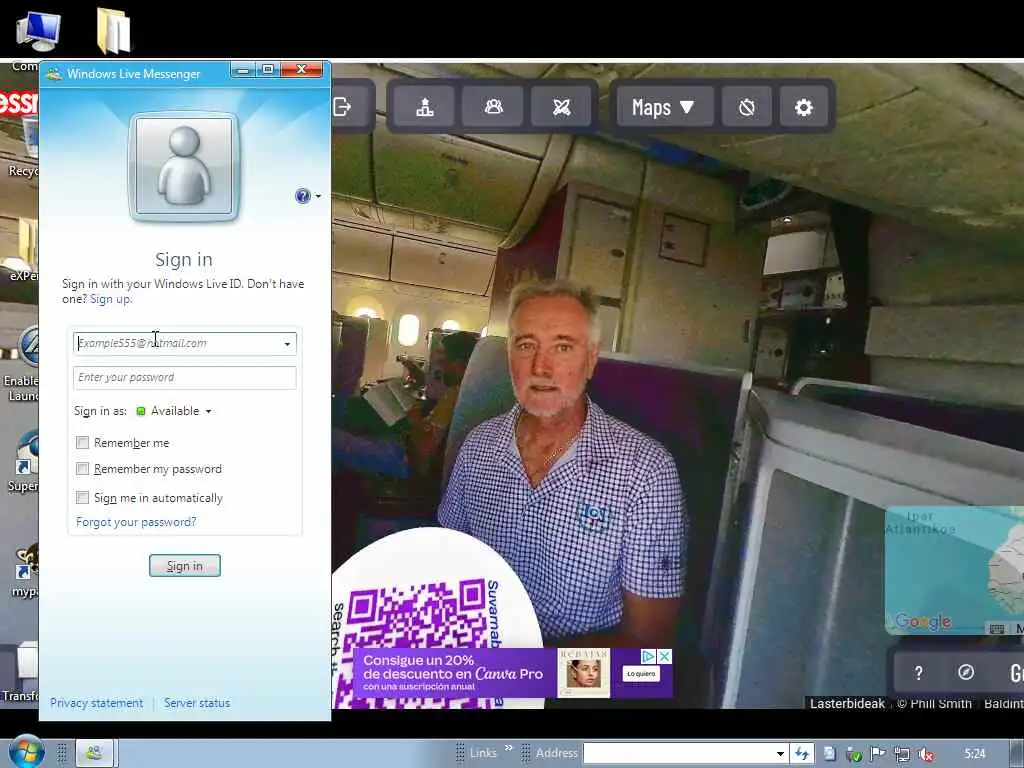
Task: Check Remember my password checkbox
Action: click(82, 469)
